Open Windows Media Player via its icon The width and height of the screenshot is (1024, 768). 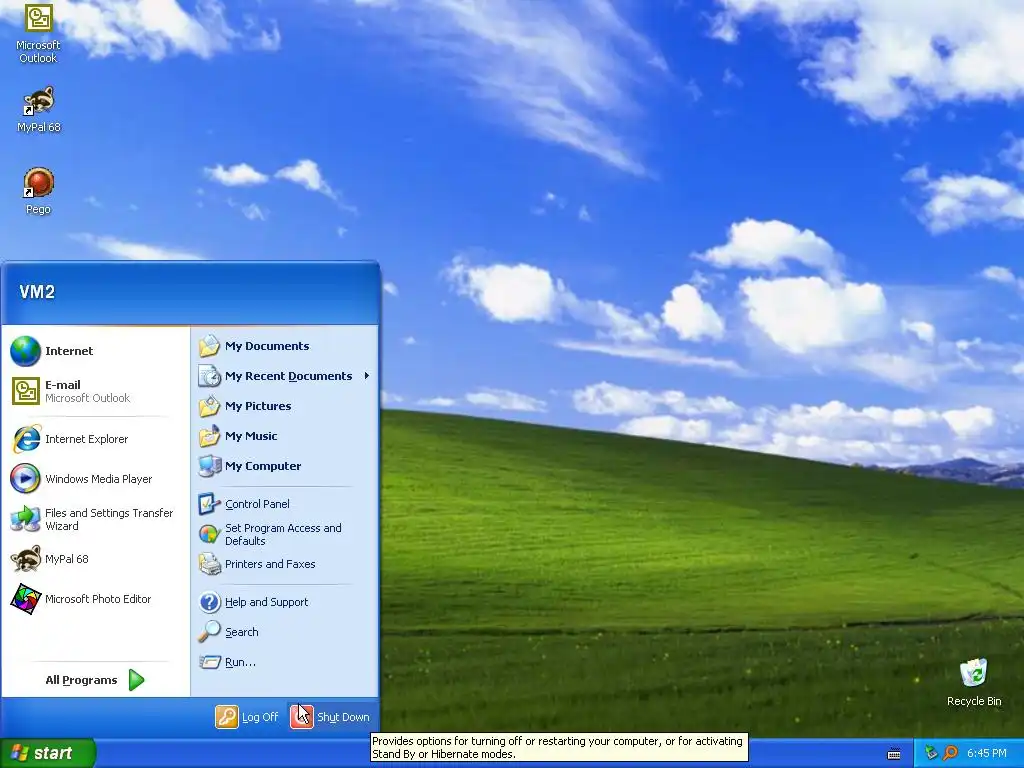(25, 479)
